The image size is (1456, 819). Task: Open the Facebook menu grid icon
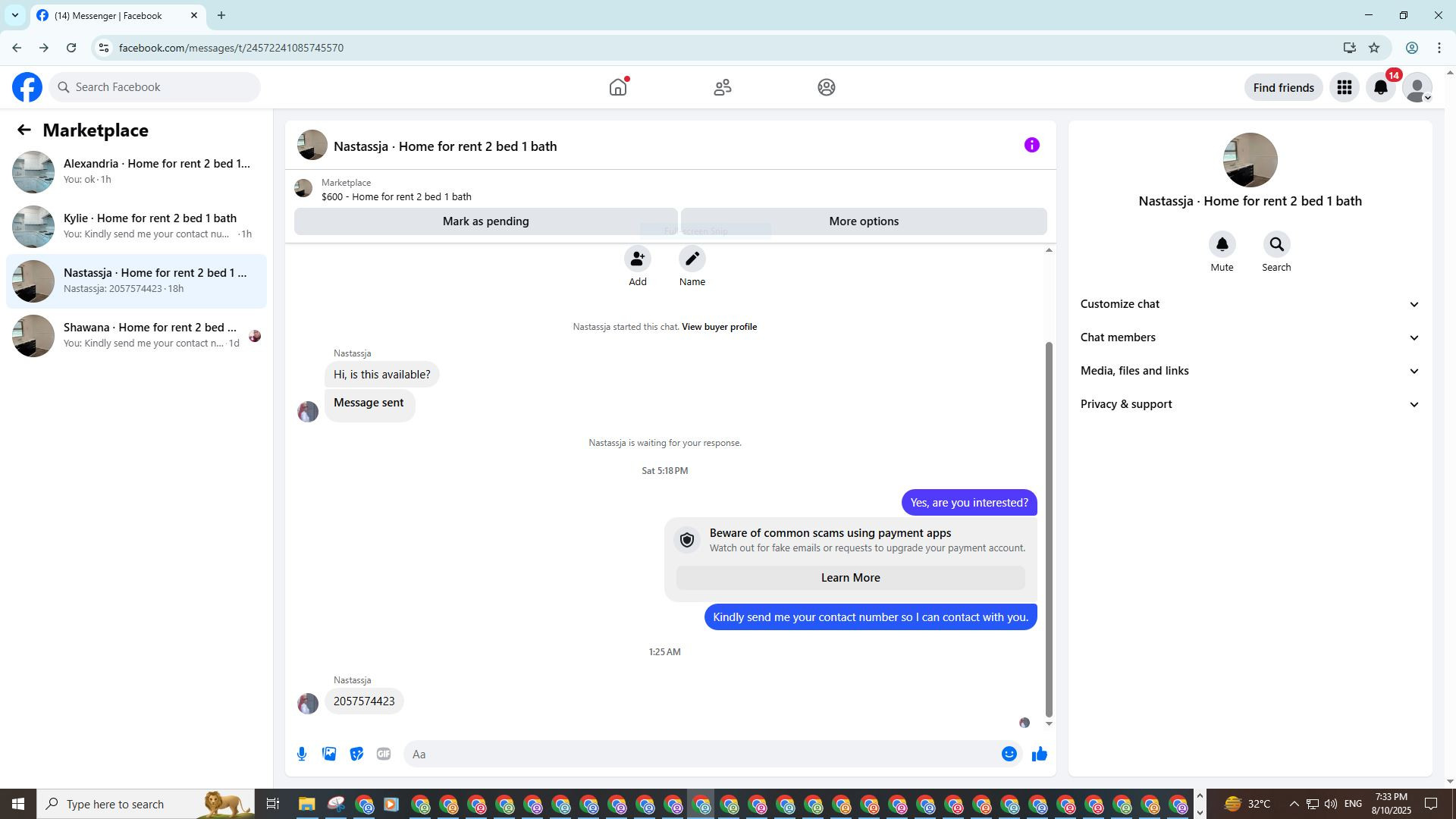click(1344, 88)
